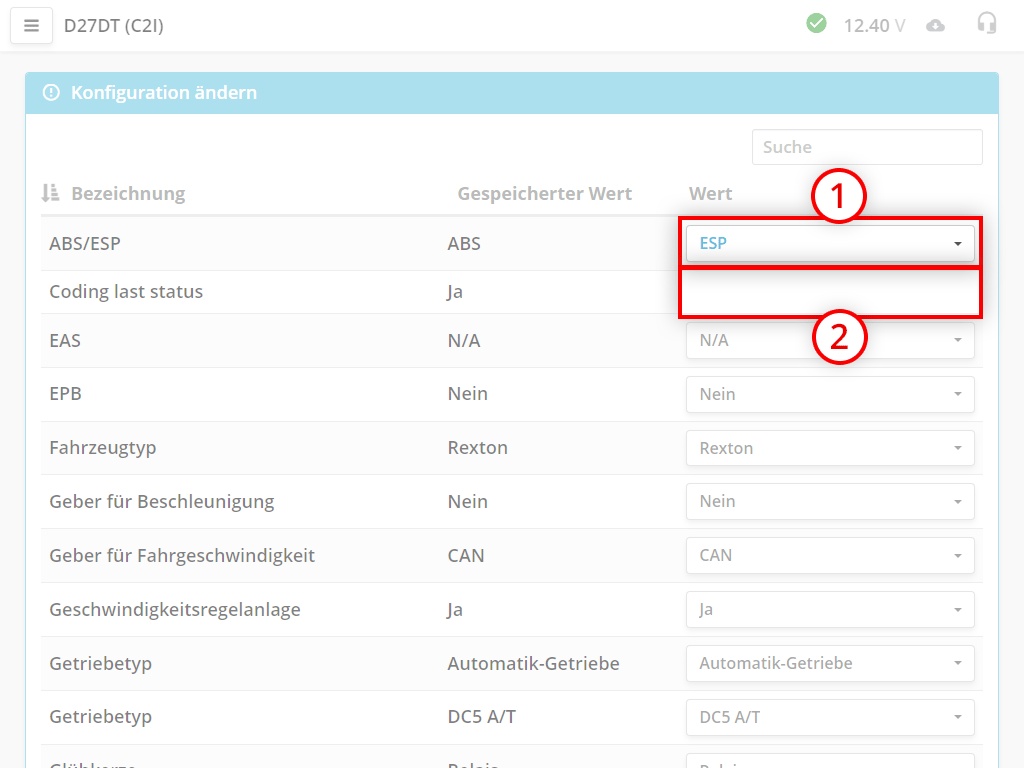The height and width of the screenshot is (768, 1024).
Task: Expand the Fahrzeugtyp Rexton dropdown
Action: pyautogui.click(x=829, y=448)
